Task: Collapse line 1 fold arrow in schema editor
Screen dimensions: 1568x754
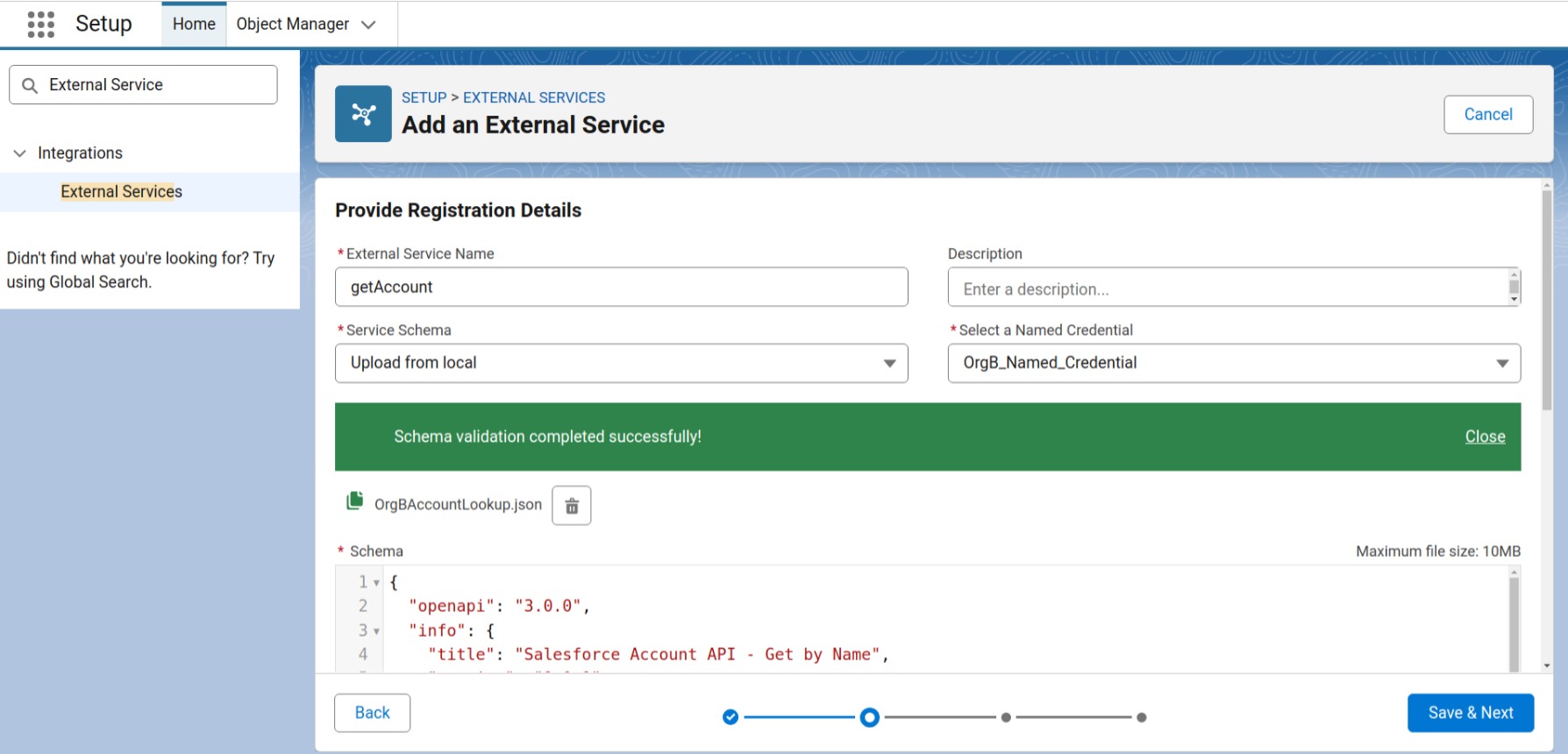Action: coord(376,583)
